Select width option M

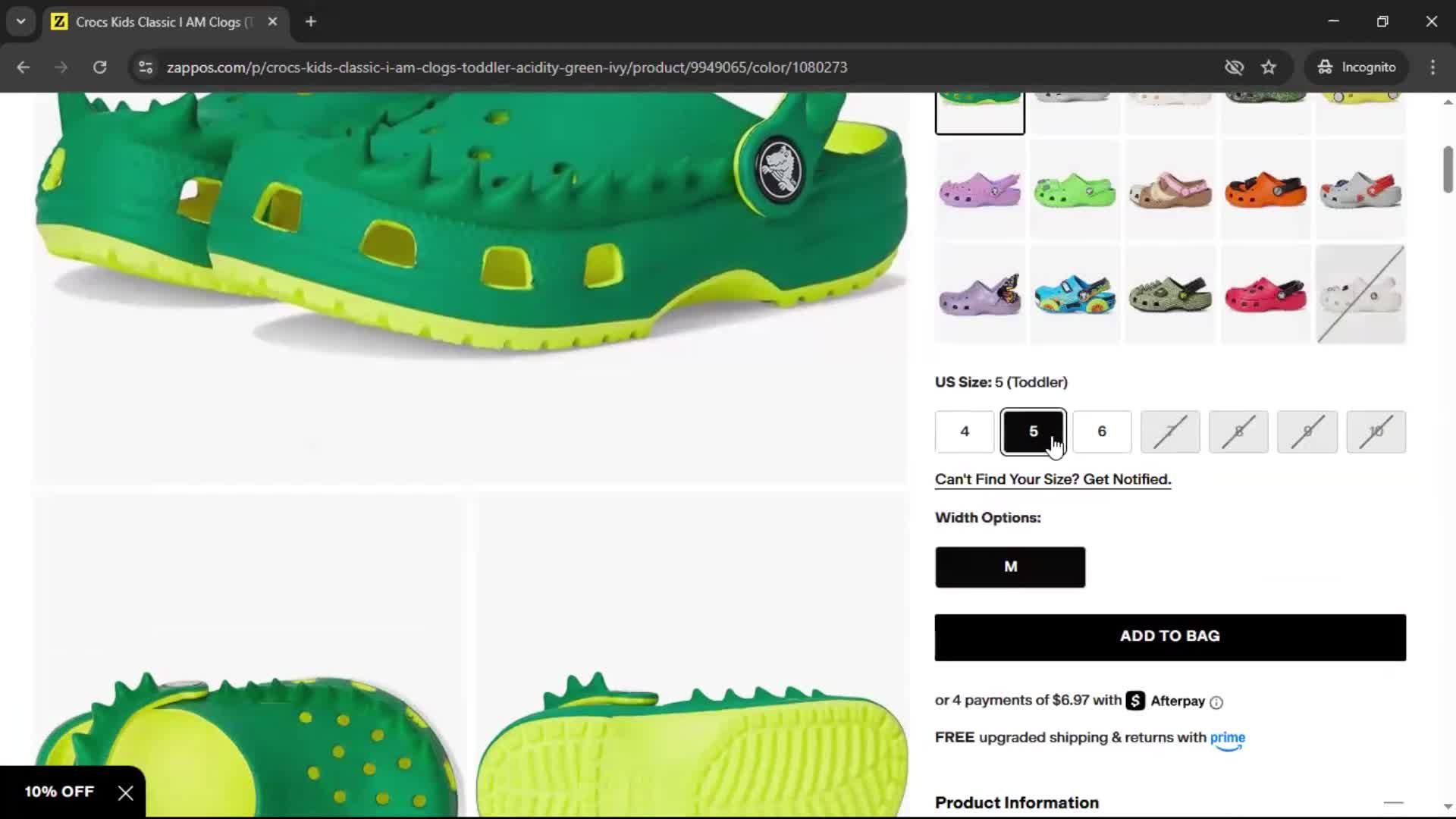[x=1010, y=567]
